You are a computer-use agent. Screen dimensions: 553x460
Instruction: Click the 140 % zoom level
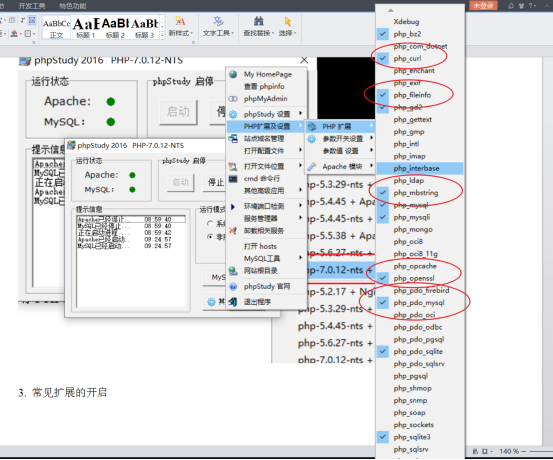click(509, 451)
